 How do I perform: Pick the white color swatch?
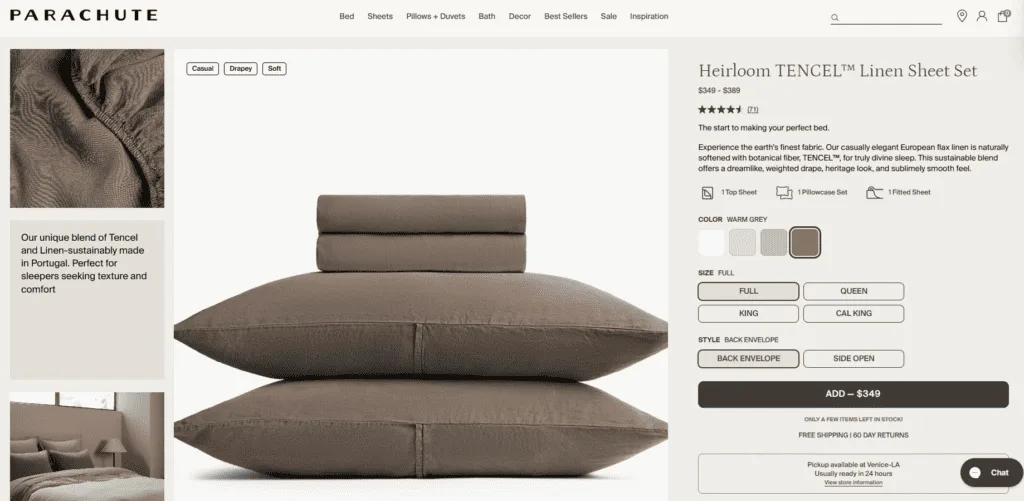[x=711, y=242]
